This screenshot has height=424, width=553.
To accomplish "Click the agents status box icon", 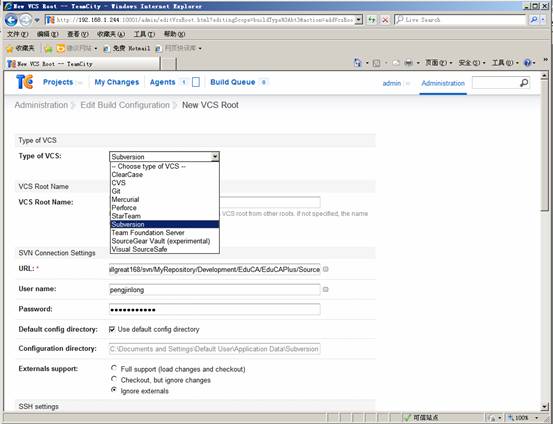I will [x=196, y=82].
